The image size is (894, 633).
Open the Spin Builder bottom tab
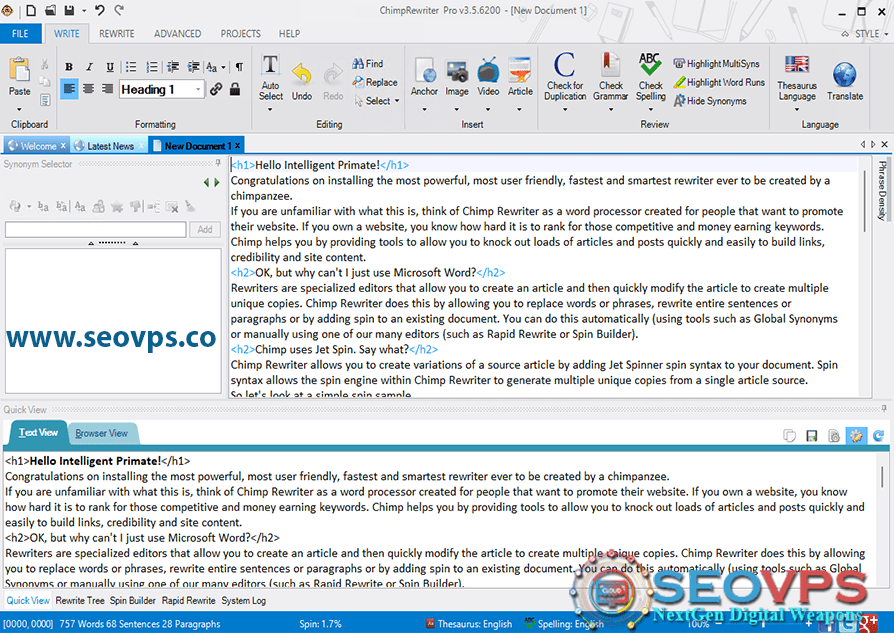tap(132, 600)
